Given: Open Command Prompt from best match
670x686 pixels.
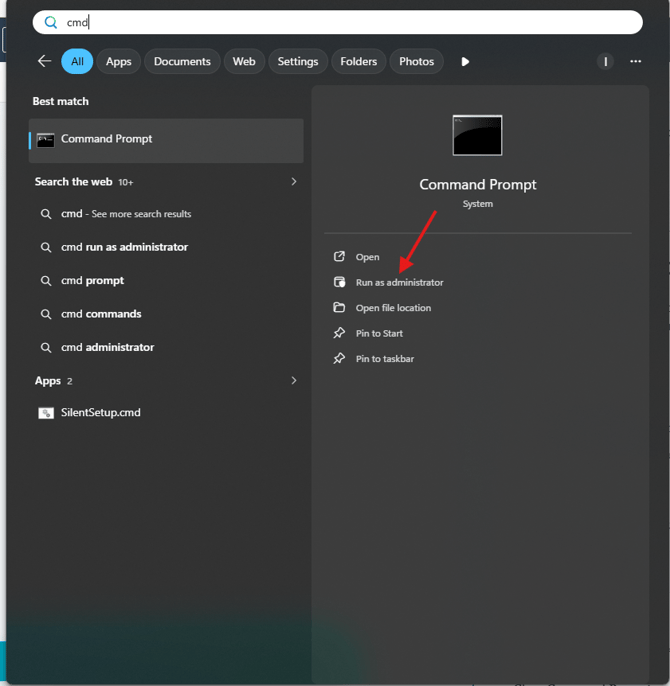Looking at the screenshot, I should [x=166, y=140].
